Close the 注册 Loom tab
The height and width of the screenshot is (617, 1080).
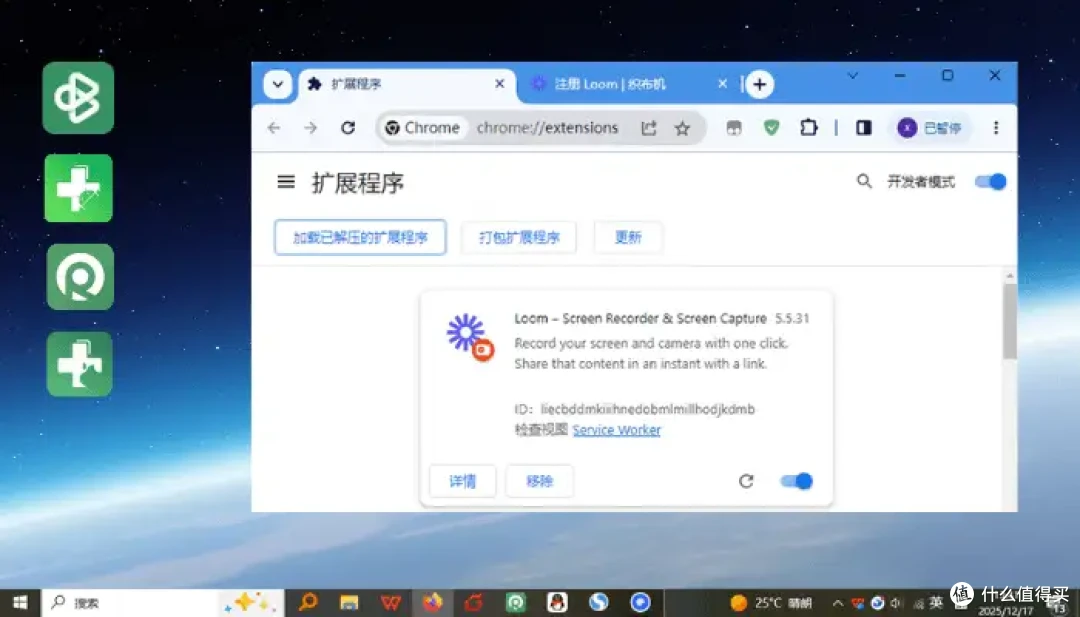click(722, 83)
